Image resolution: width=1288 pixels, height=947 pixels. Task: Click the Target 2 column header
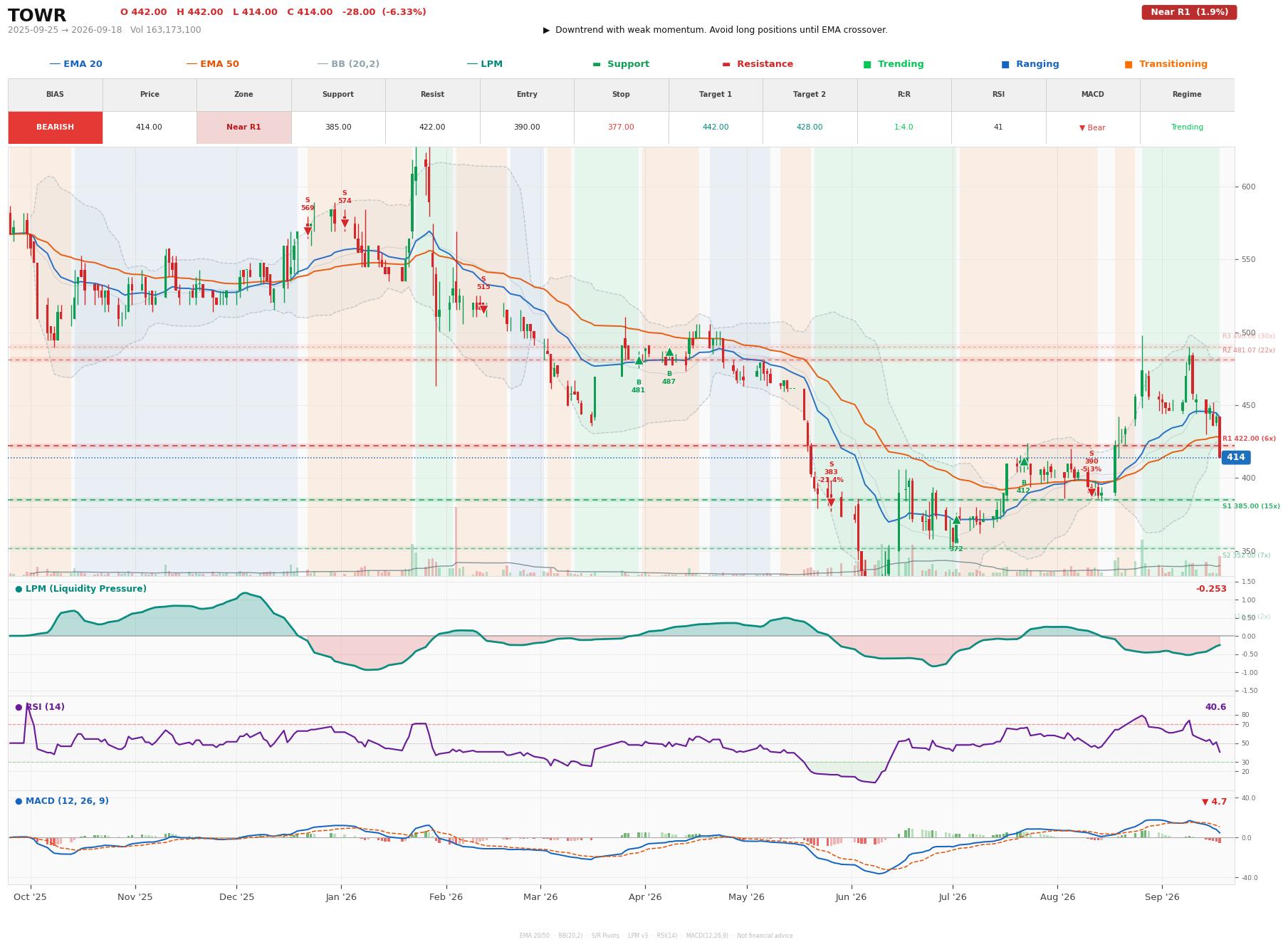[810, 95]
